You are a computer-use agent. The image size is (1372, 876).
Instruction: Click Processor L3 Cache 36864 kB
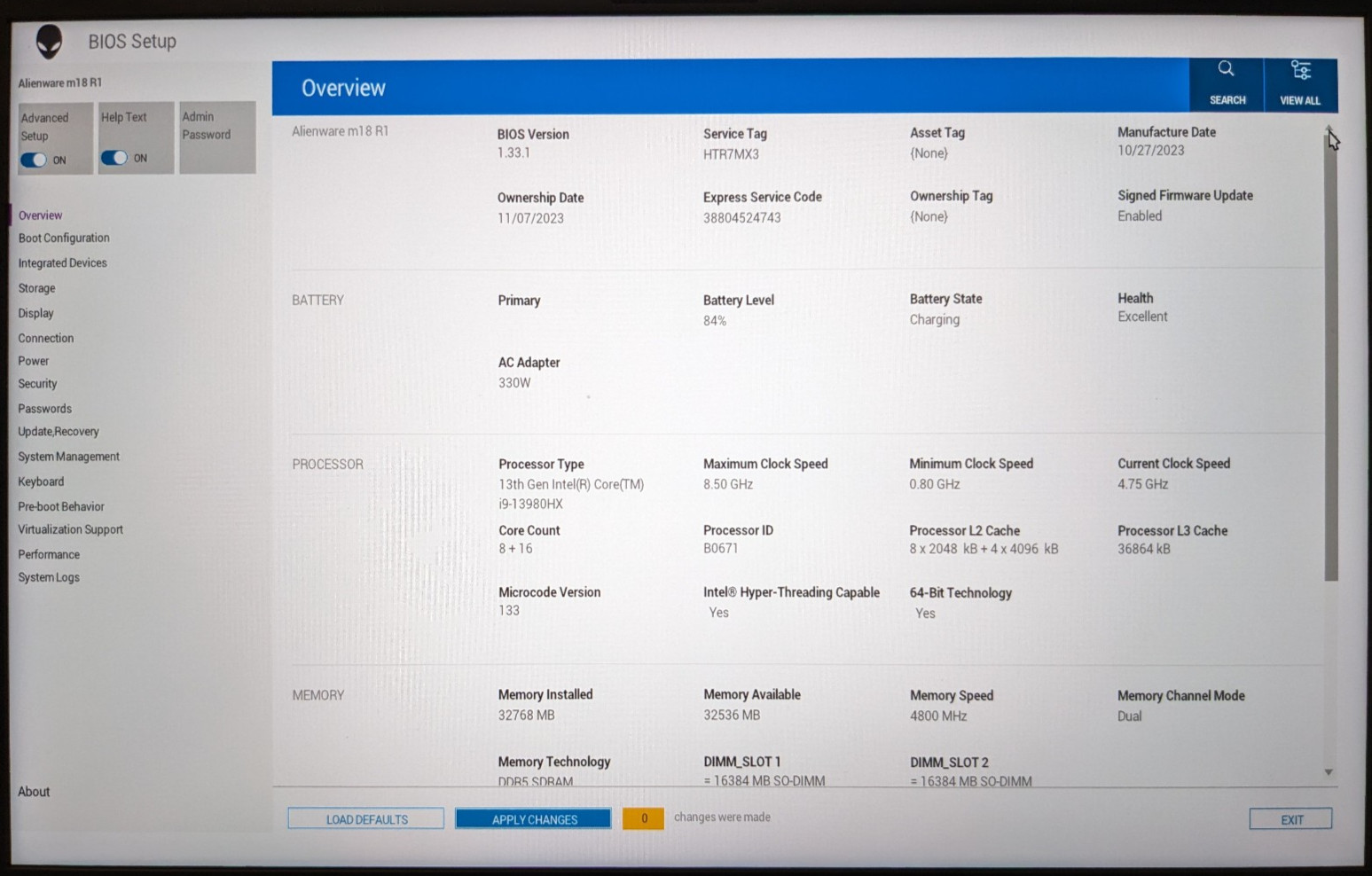pyautogui.click(x=1144, y=549)
